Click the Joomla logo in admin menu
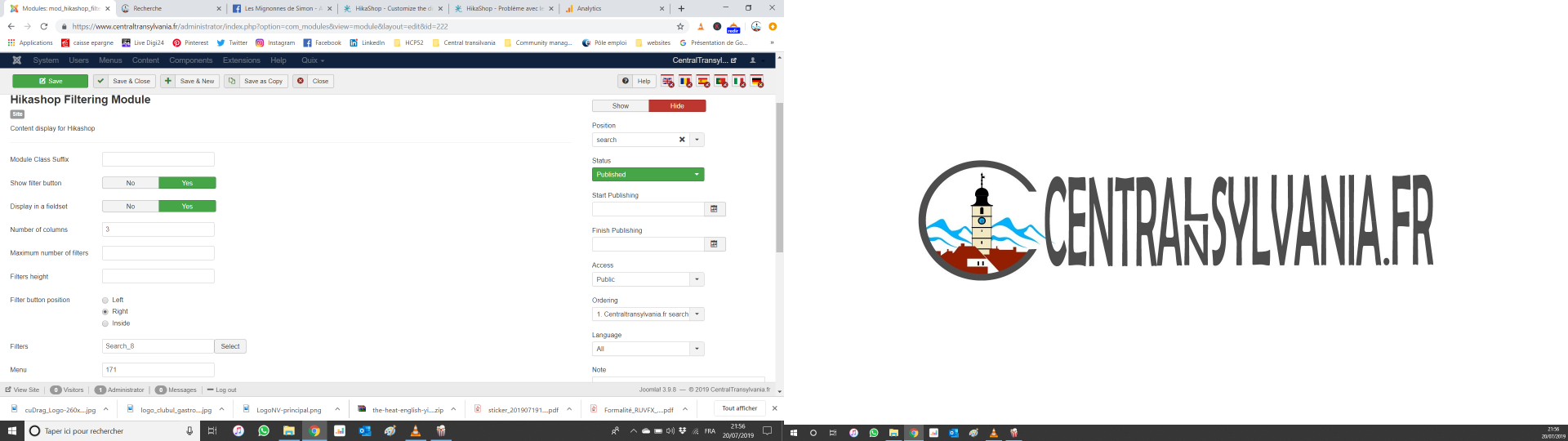The width and height of the screenshot is (1568, 441). click(x=17, y=60)
